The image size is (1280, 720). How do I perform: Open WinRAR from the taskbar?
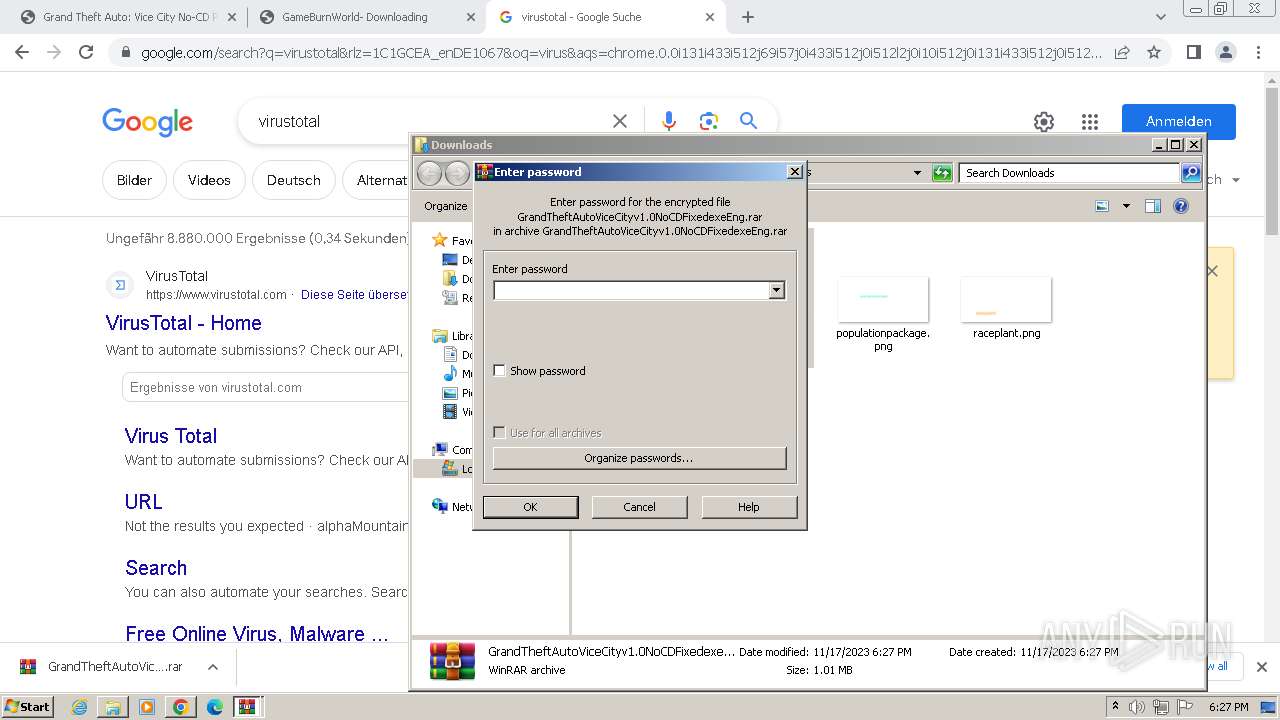click(x=248, y=707)
